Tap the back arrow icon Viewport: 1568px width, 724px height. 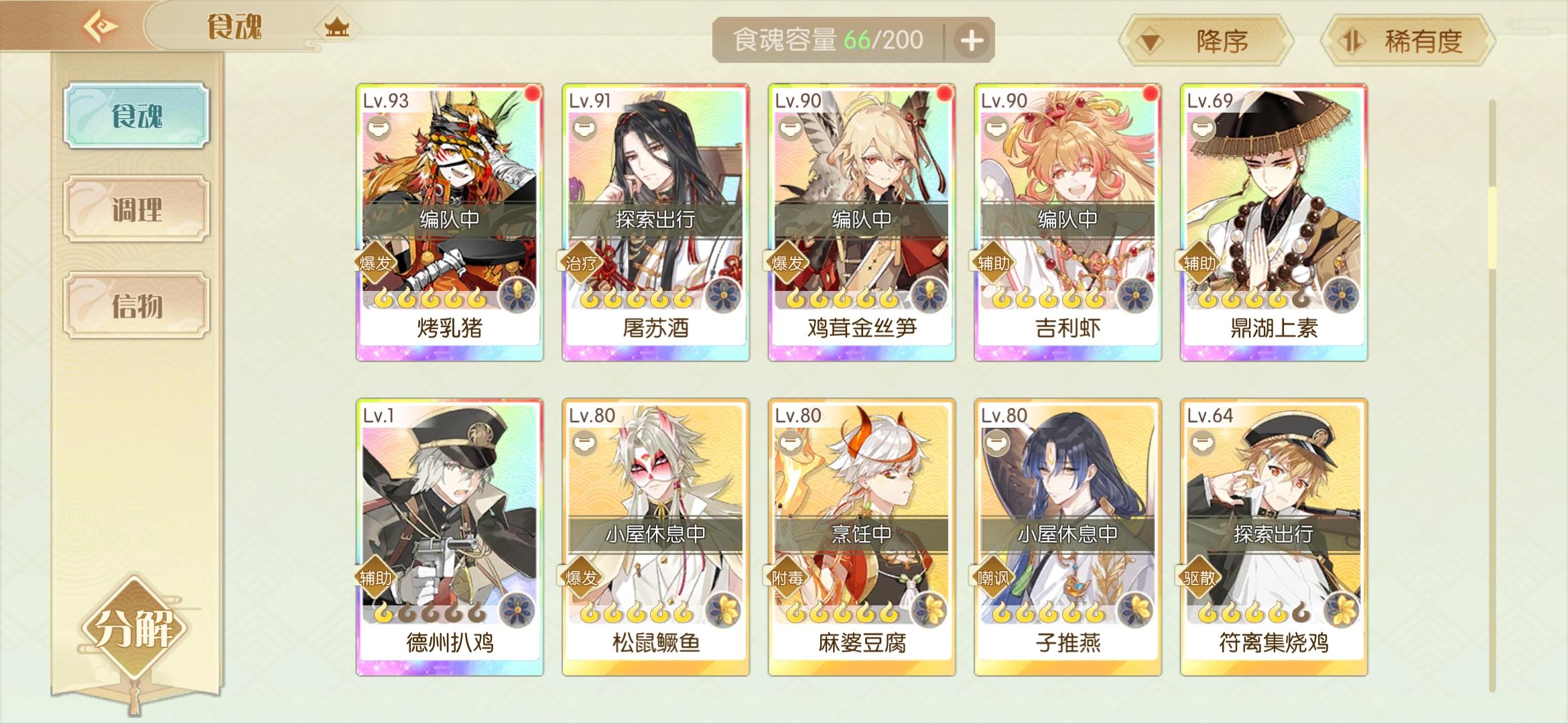[101, 26]
